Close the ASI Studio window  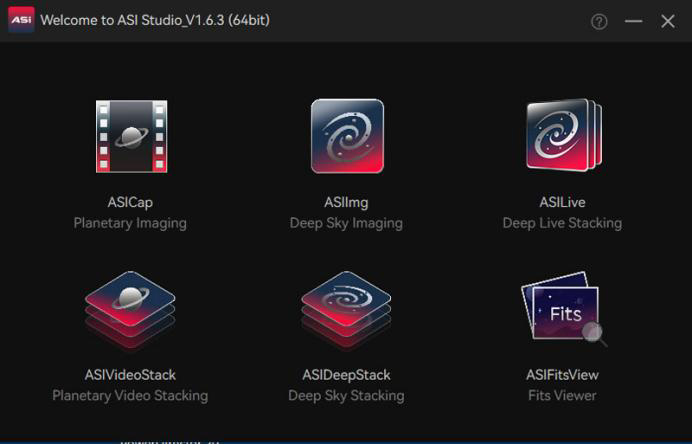click(668, 21)
